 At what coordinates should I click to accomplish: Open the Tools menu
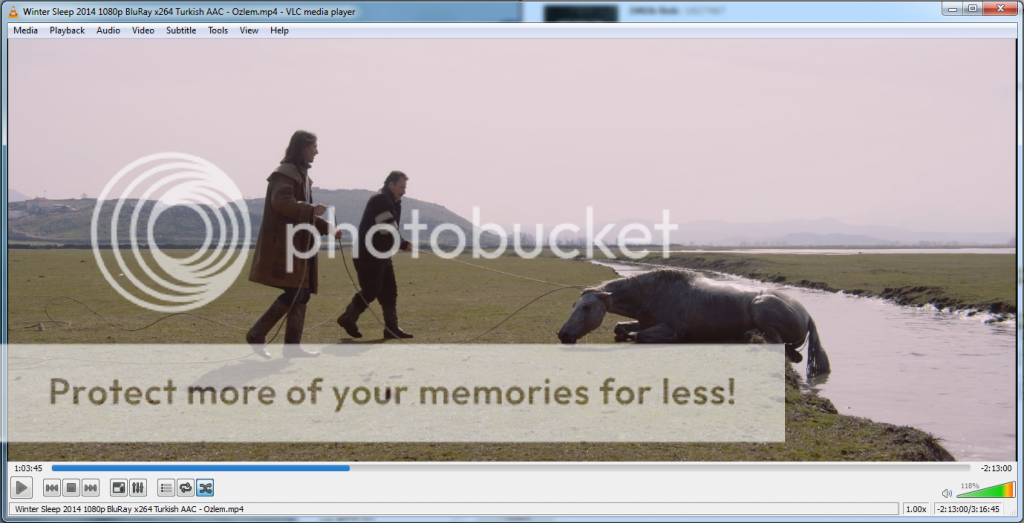point(218,30)
